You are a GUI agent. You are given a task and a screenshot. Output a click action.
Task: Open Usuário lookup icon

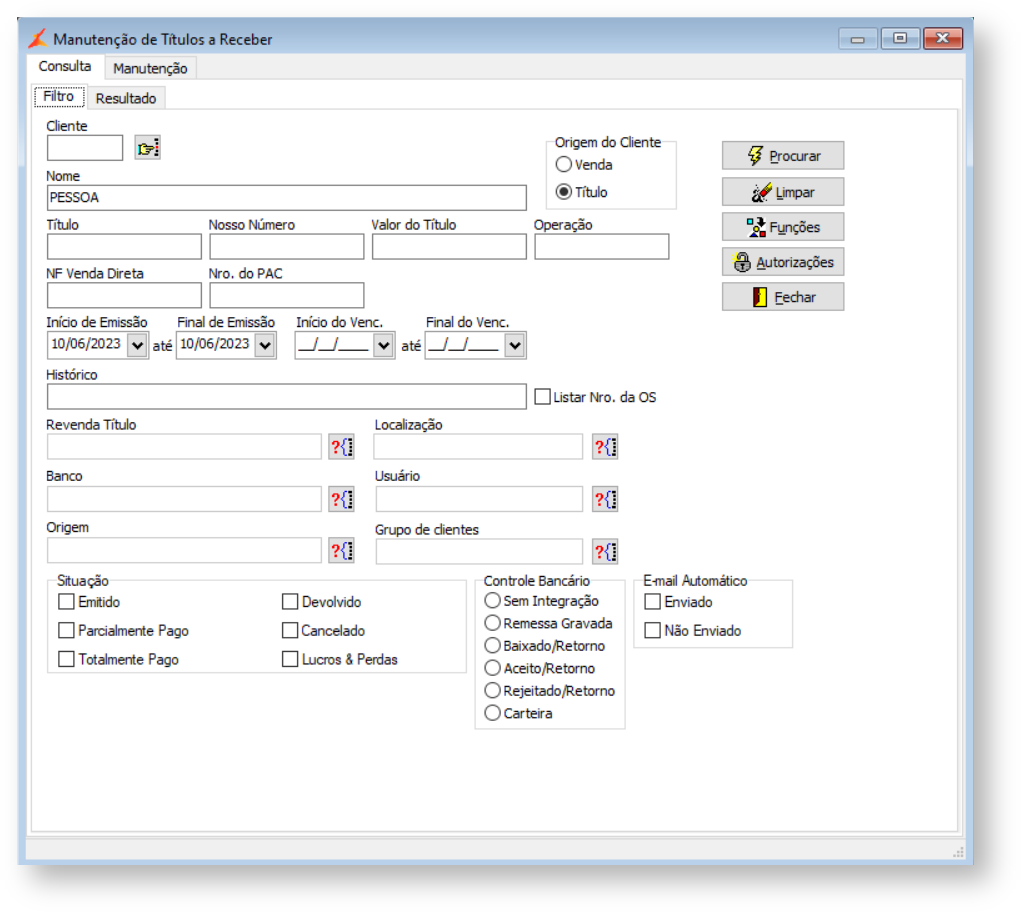[x=606, y=499]
